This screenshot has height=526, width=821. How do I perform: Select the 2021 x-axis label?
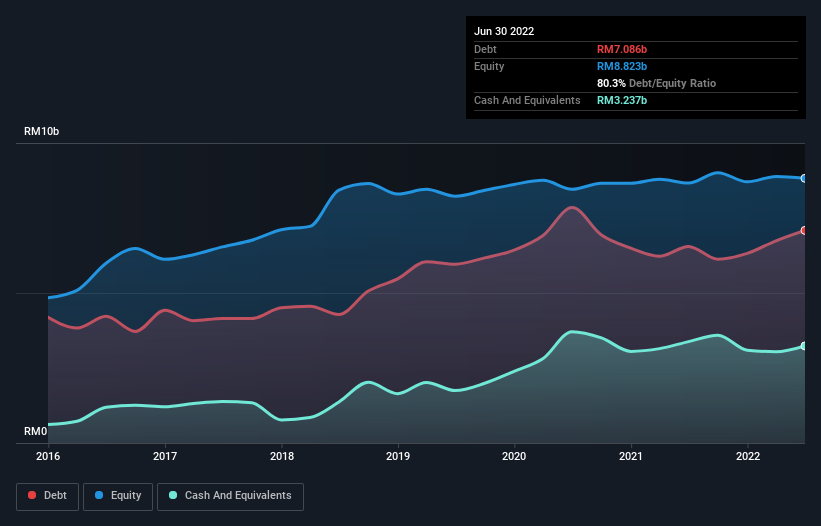[x=631, y=456]
